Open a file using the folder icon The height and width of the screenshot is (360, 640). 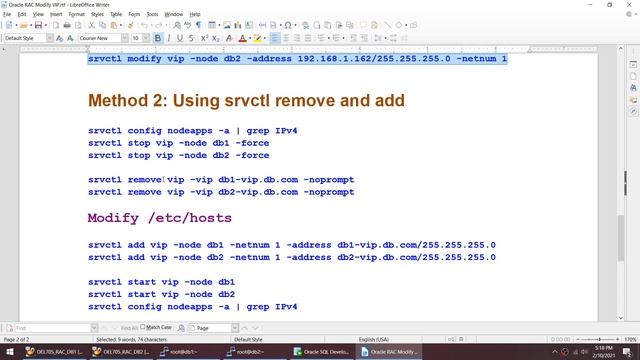coord(24,25)
